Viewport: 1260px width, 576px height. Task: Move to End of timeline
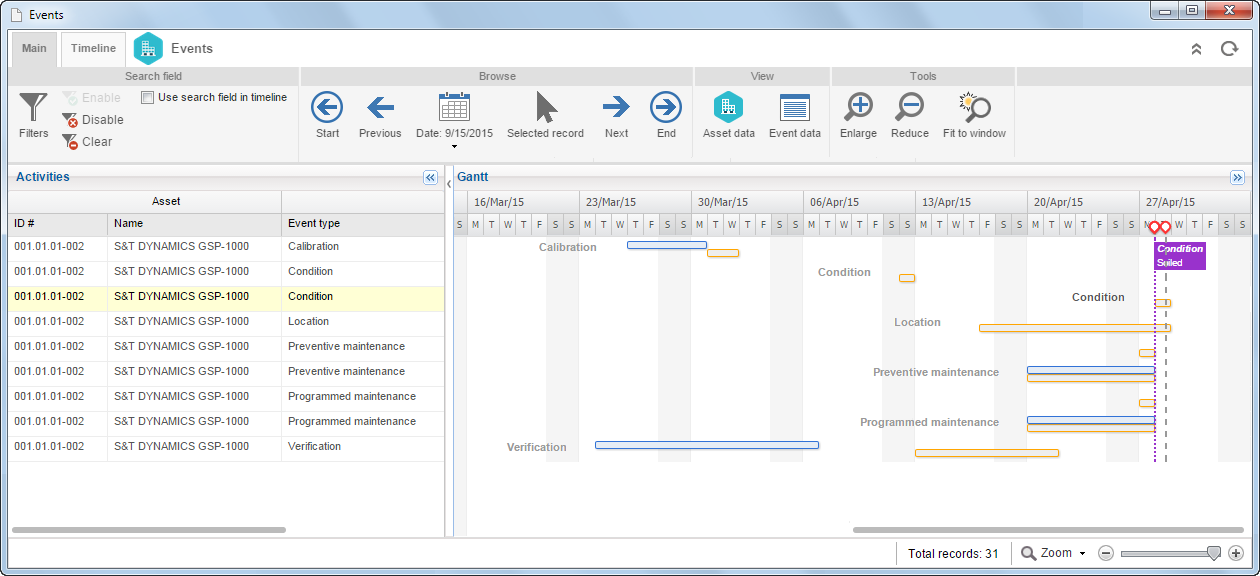click(666, 115)
